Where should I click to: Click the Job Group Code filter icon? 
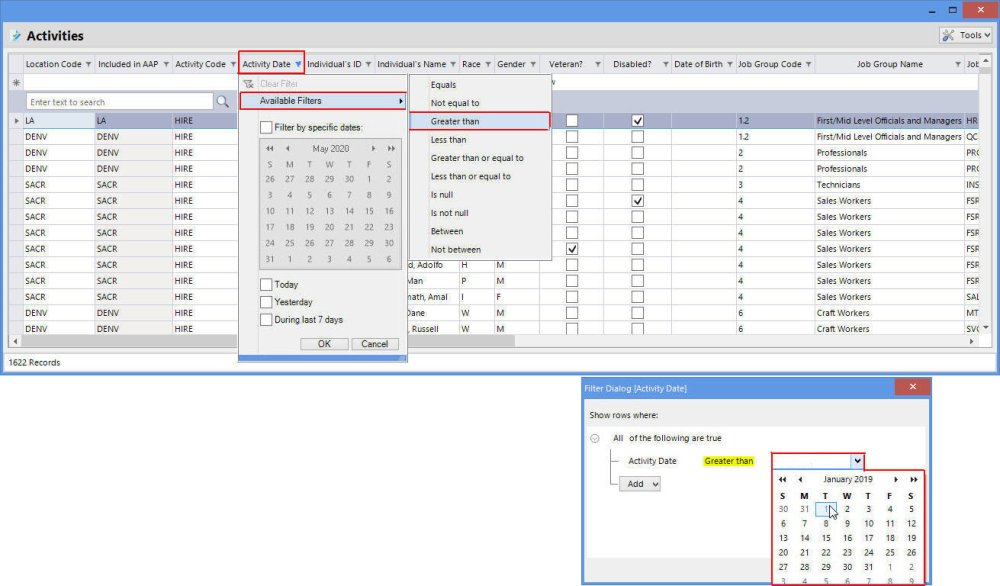coord(809,64)
